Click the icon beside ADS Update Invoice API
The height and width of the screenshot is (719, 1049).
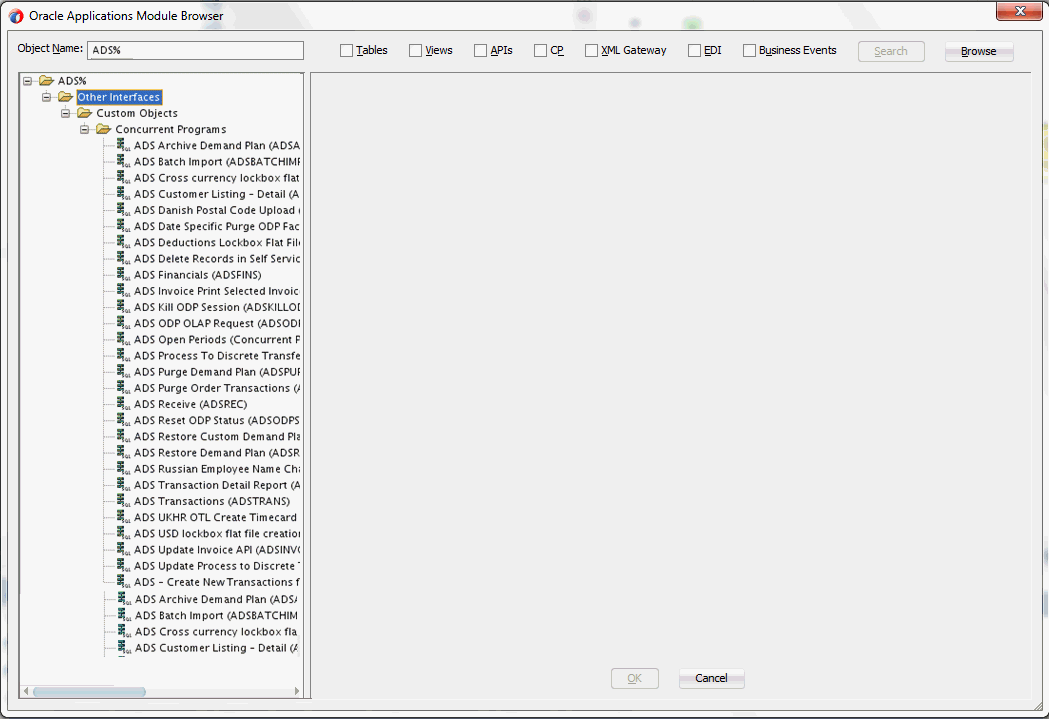coord(124,550)
